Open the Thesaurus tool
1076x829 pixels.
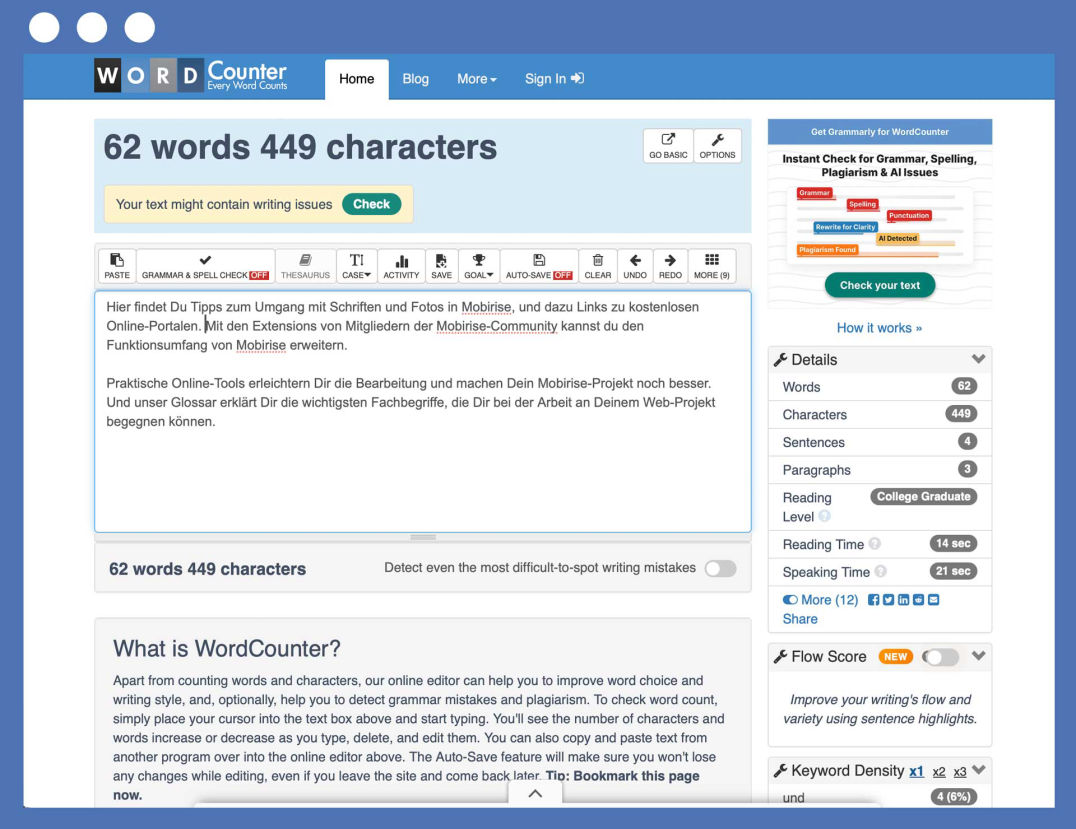305,266
